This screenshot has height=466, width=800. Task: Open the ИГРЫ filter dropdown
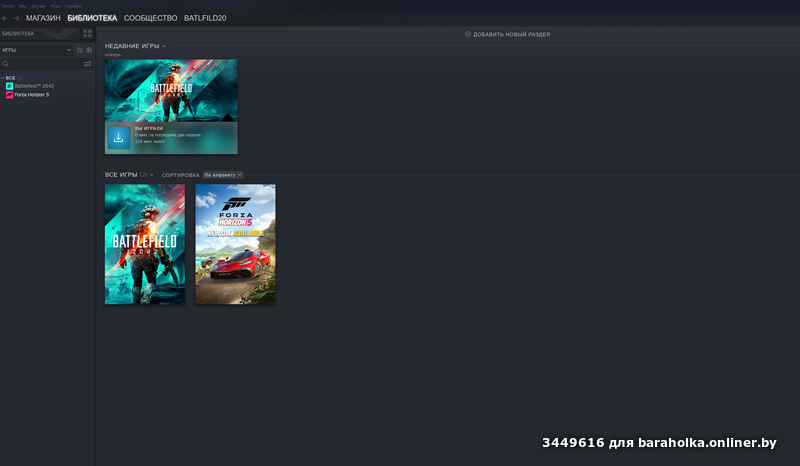[37, 50]
